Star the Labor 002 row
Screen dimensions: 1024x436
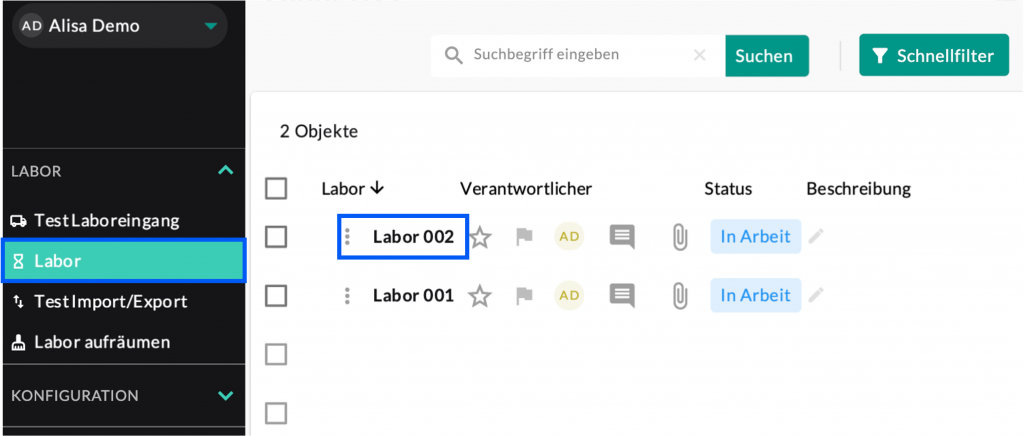coord(481,237)
